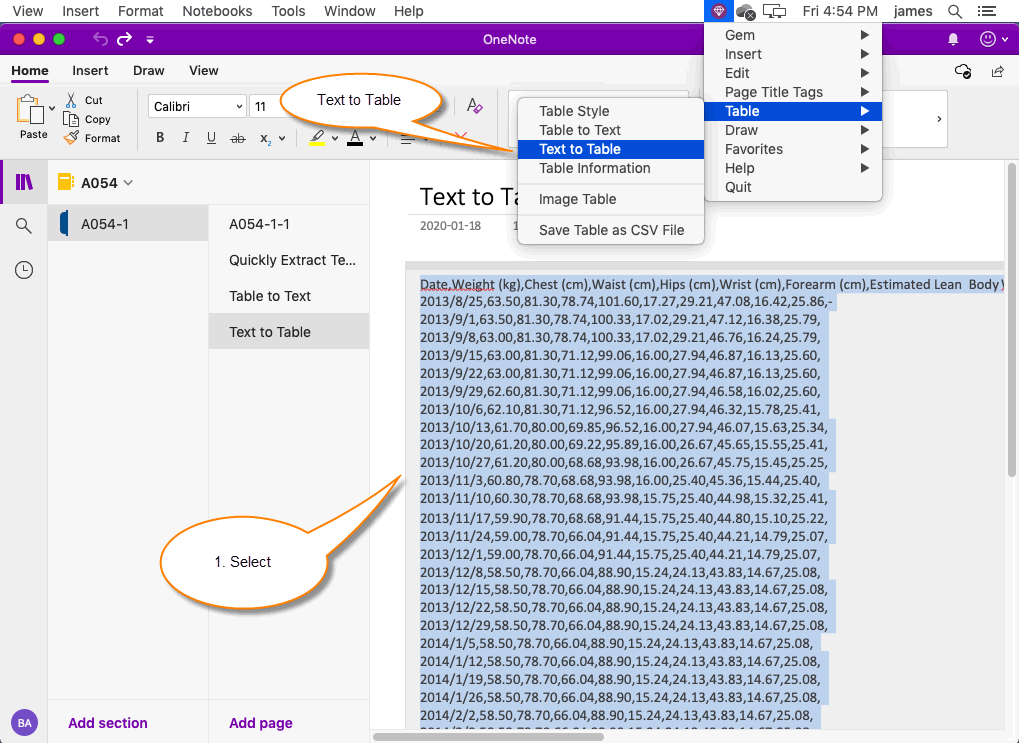Apply the black font color
This screenshot has height=743, width=1019.
pyautogui.click(x=355, y=138)
